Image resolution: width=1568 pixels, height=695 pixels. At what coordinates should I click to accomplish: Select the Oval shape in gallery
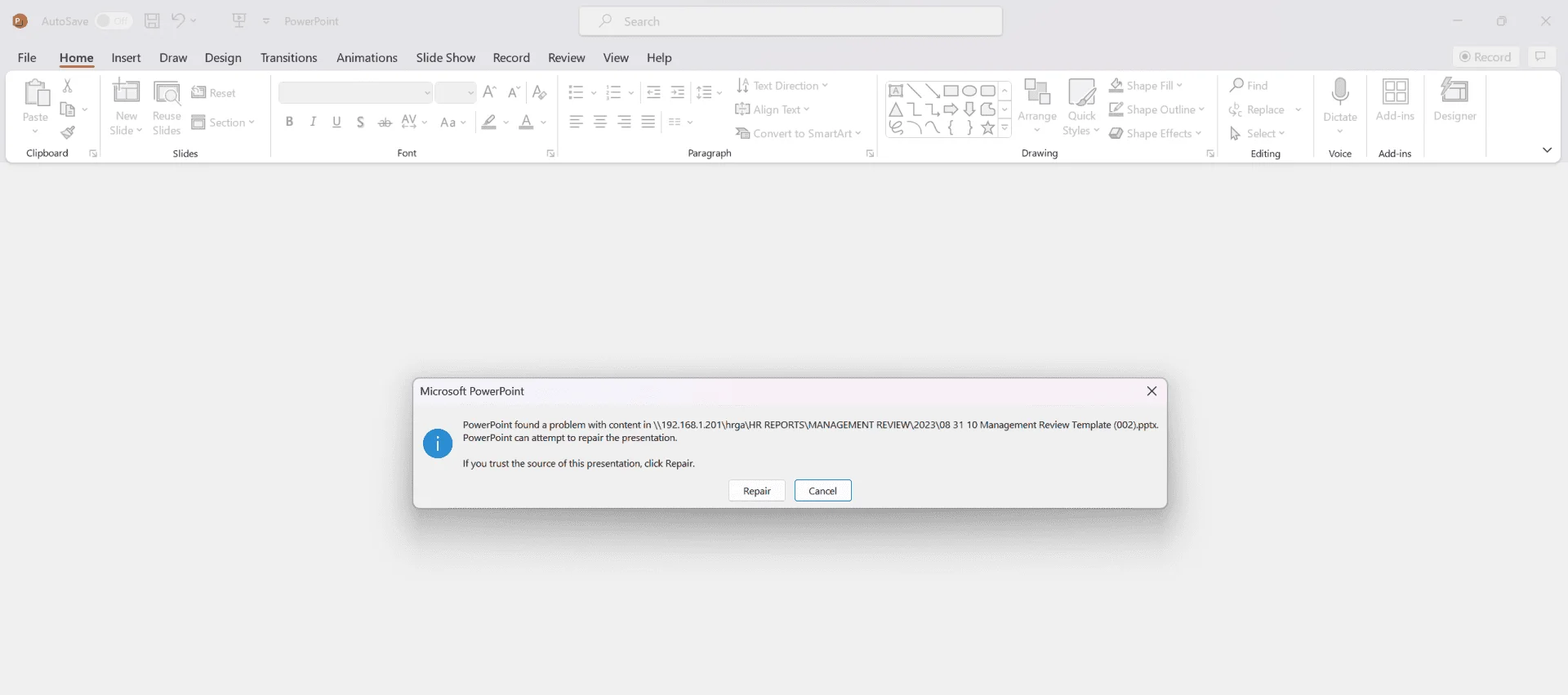pyautogui.click(x=969, y=91)
